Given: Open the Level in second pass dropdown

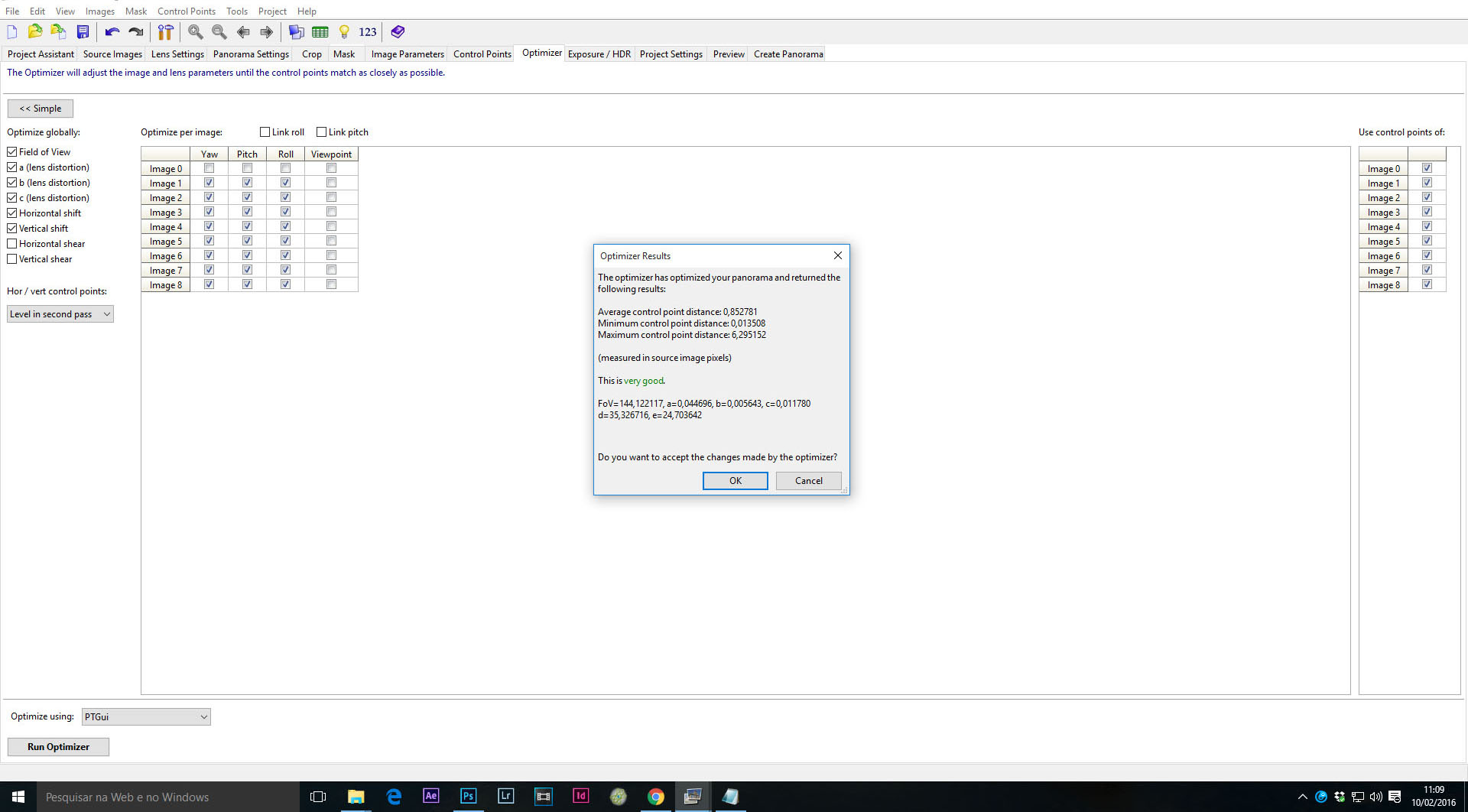Looking at the screenshot, I should click(60, 314).
